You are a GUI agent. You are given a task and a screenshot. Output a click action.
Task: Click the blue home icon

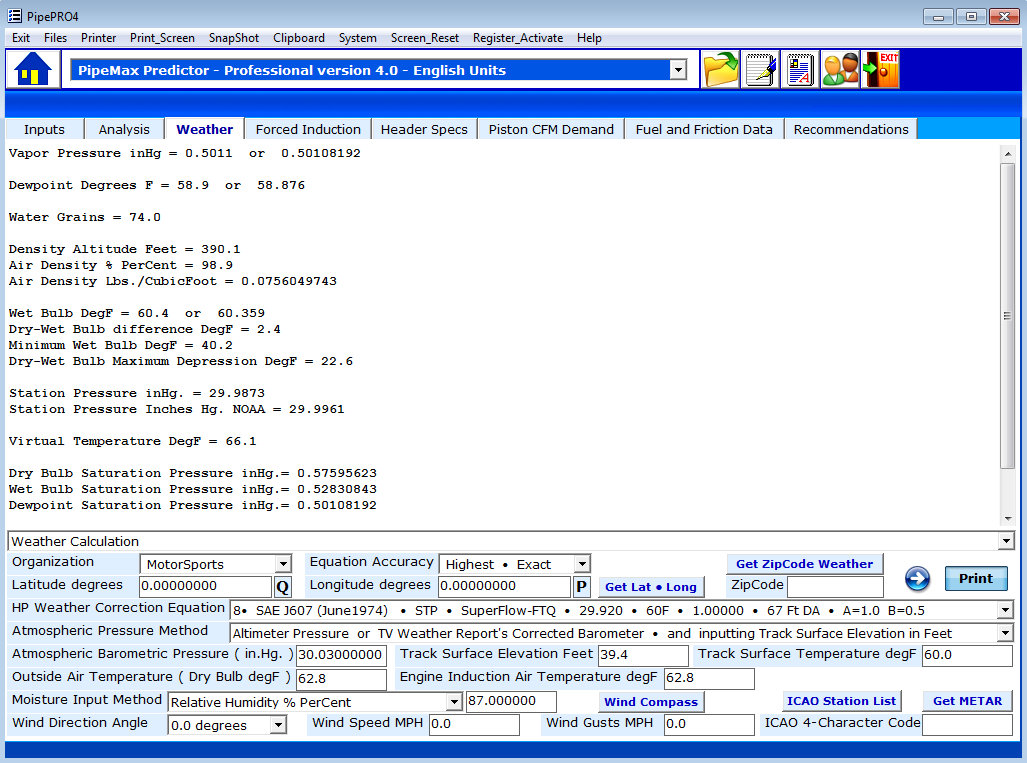click(x=31, y=69)
